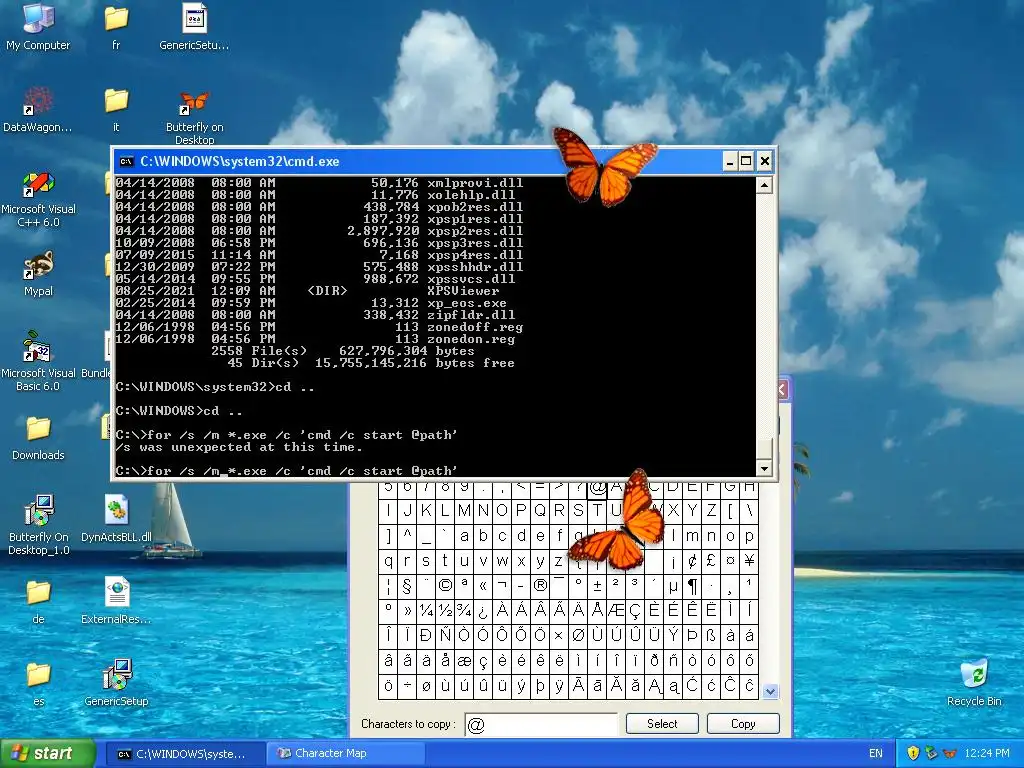This screenshot has width=1024, height=768.
Task: Select the Æ character in Character Map
Action: pyautogui.click(x=615, y=610)
